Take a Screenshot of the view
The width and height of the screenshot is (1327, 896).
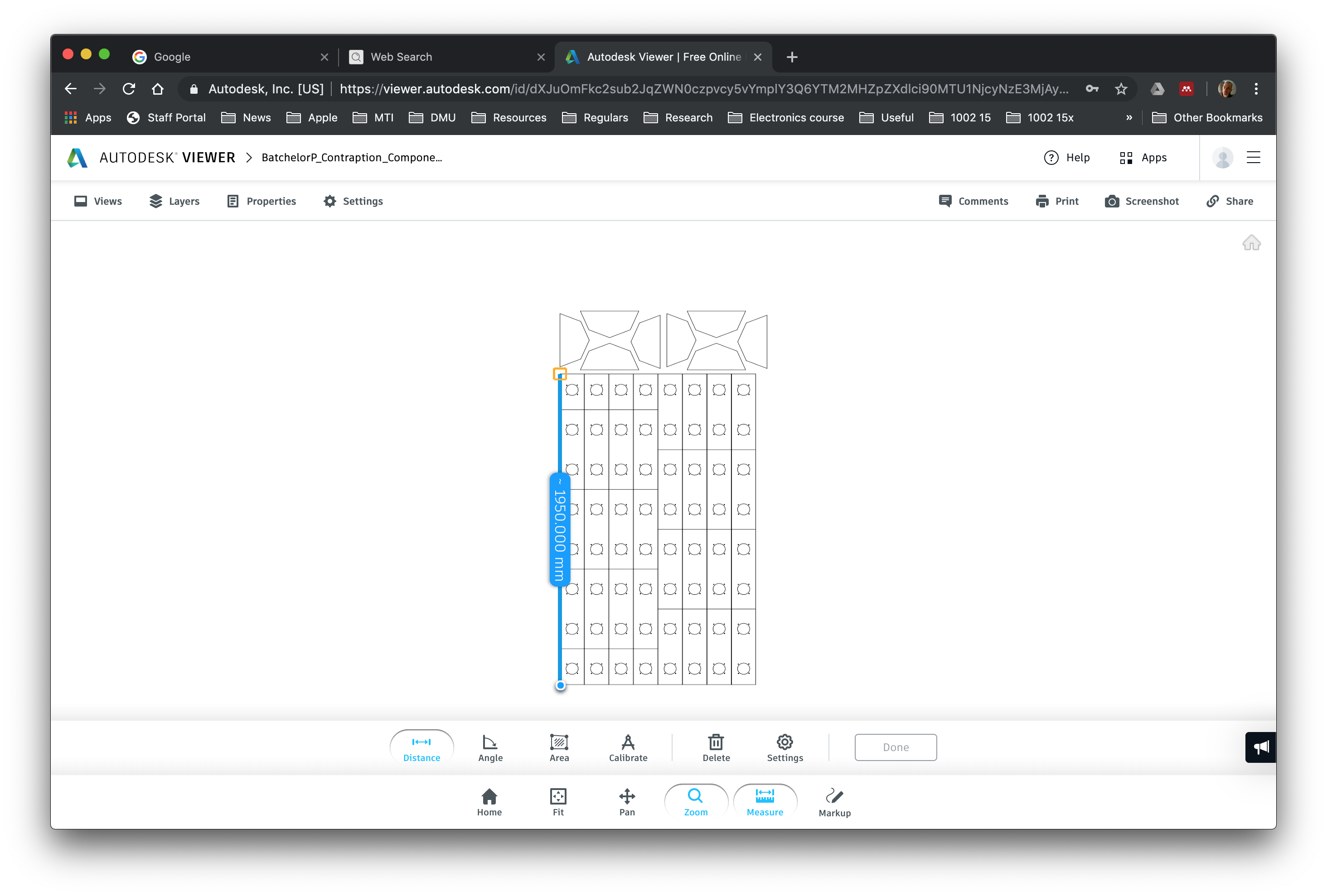click(1142, 201)
